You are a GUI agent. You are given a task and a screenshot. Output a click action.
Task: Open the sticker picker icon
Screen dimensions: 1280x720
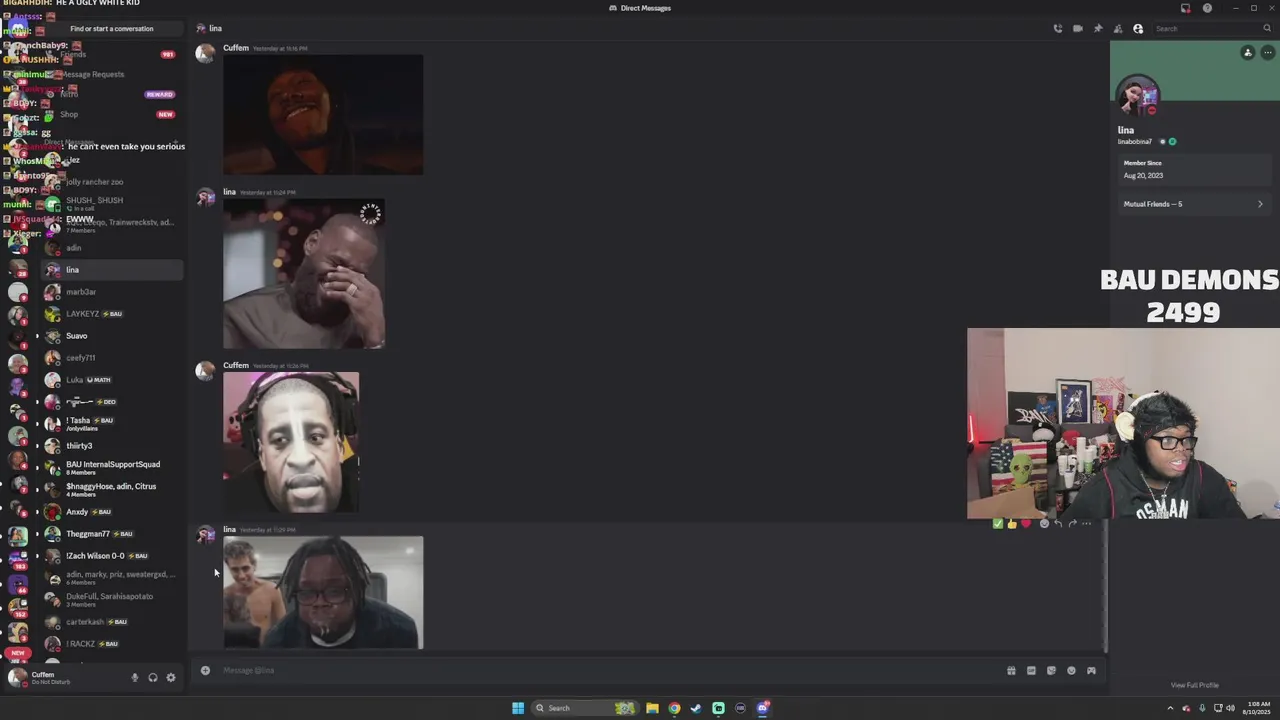[x=1051, y=670]
